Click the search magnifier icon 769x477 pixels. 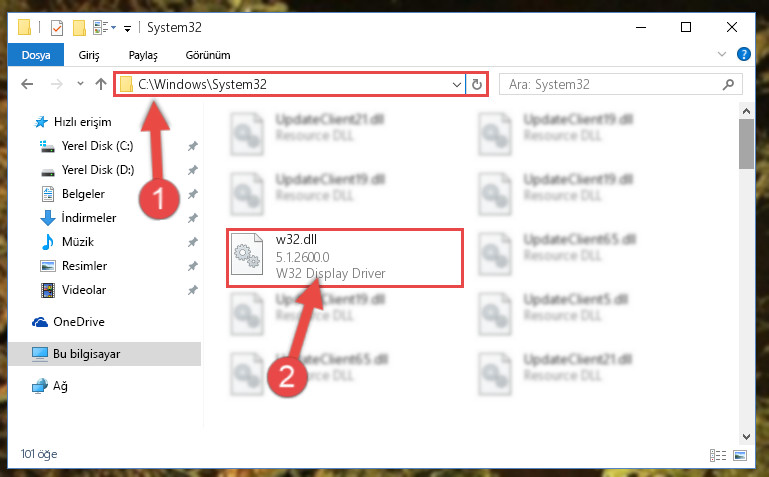(728, 84)
